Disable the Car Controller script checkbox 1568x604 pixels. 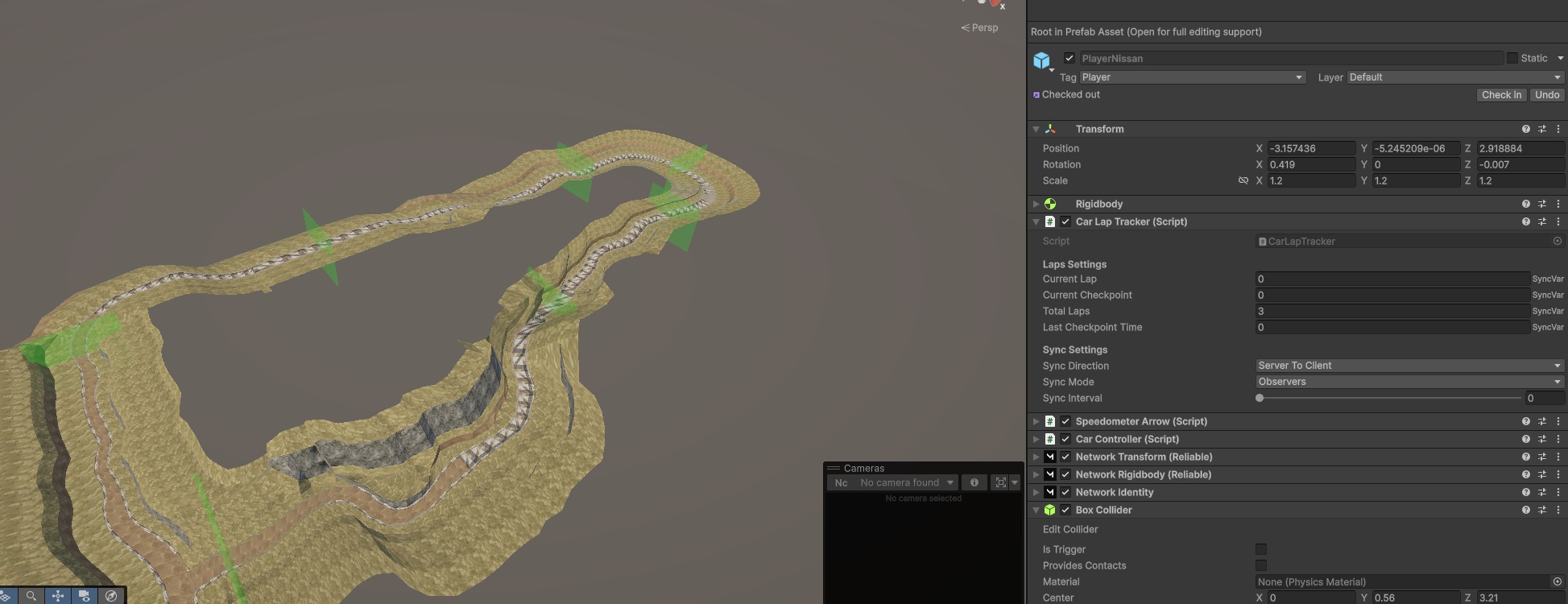click(x=1065, y=439)
